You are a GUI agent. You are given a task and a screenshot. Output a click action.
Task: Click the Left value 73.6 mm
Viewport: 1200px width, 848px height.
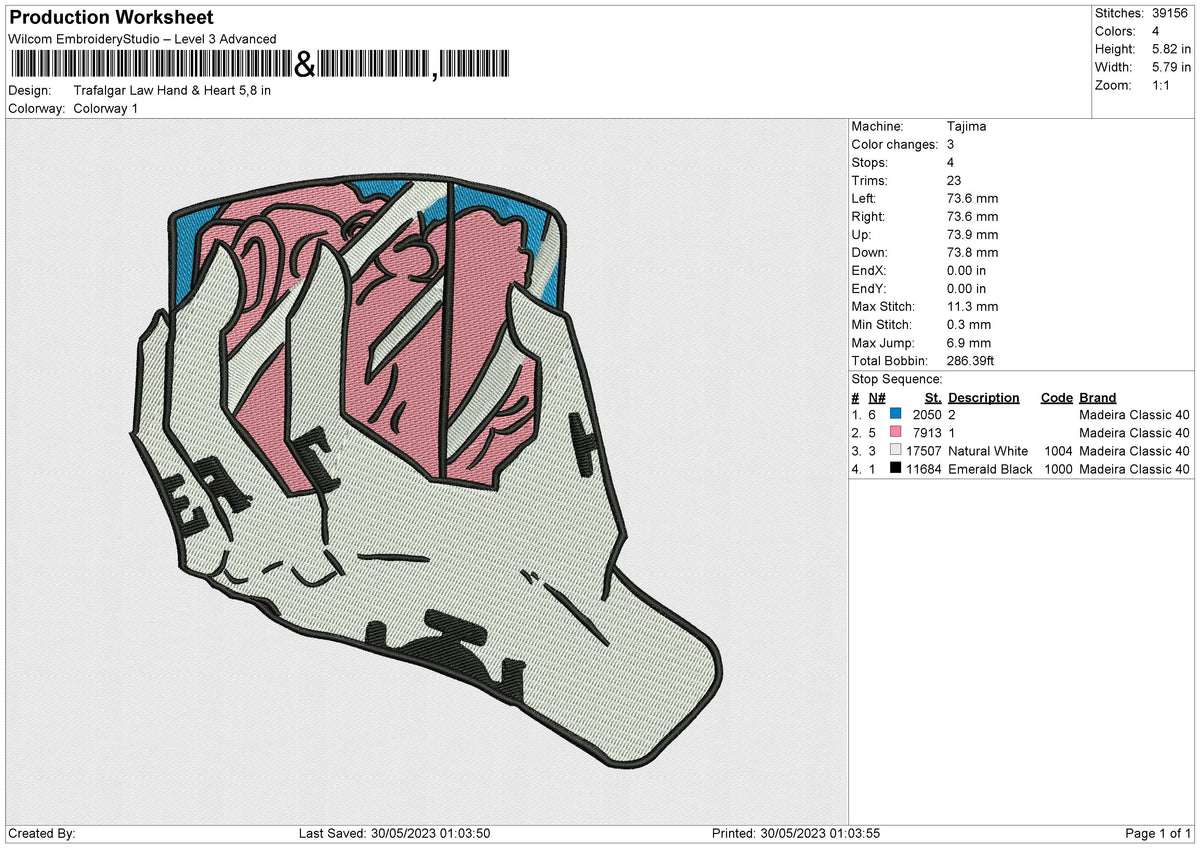(972, 199)
